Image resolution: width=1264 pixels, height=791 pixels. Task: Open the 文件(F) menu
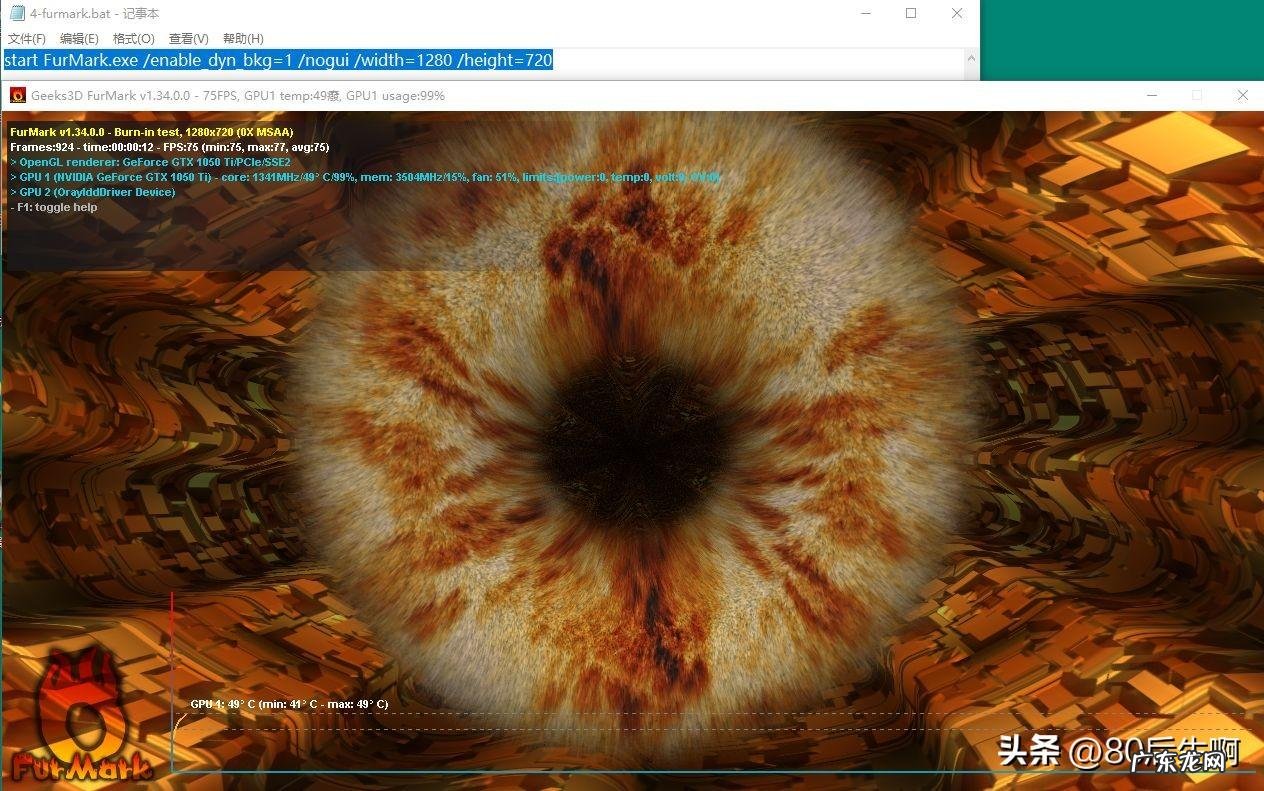27,38
